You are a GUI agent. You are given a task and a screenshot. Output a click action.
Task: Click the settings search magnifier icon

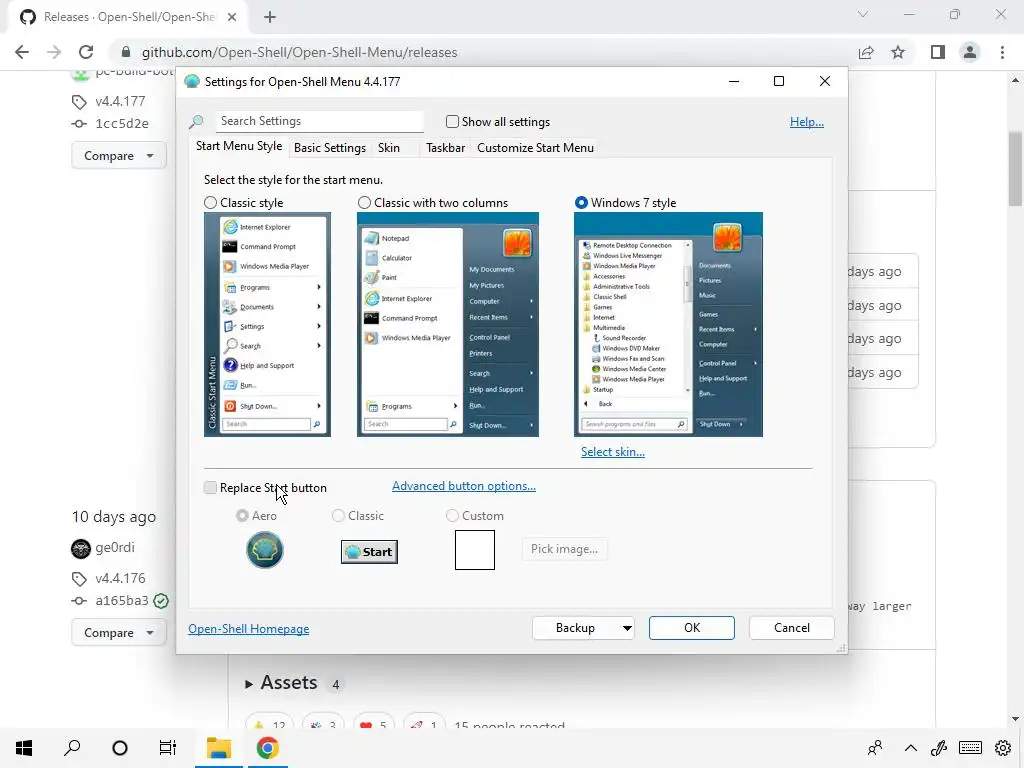pos(196,121)
